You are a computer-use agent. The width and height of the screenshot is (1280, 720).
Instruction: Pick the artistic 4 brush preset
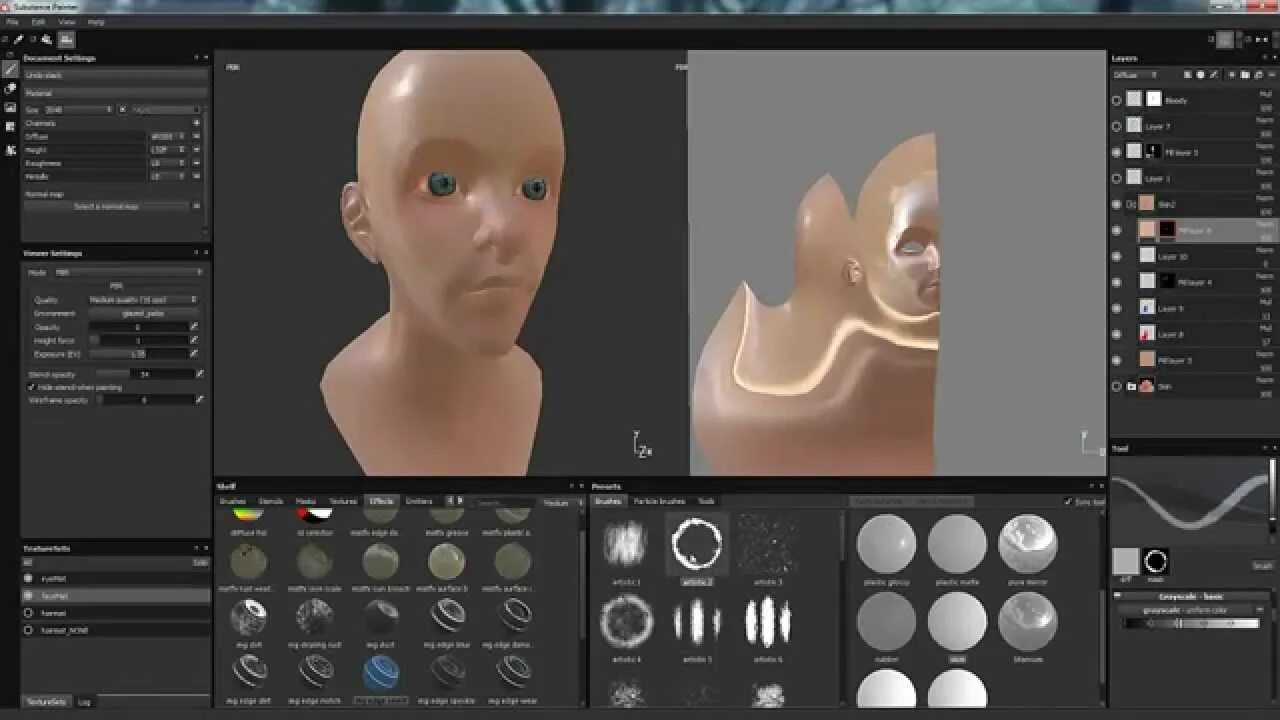pos(626,627)
